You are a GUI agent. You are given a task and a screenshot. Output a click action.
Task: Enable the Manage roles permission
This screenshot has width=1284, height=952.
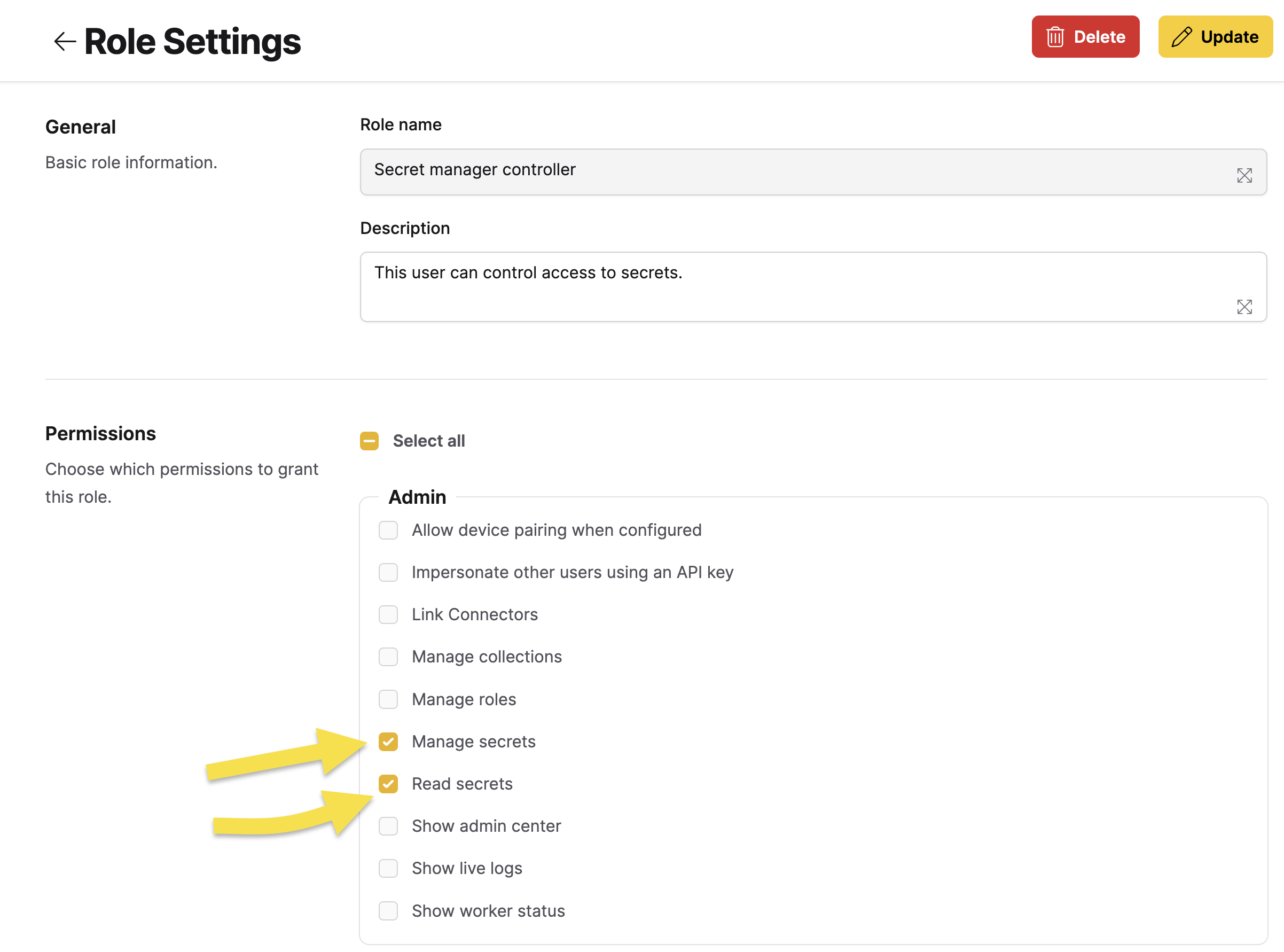pos(388,699)
